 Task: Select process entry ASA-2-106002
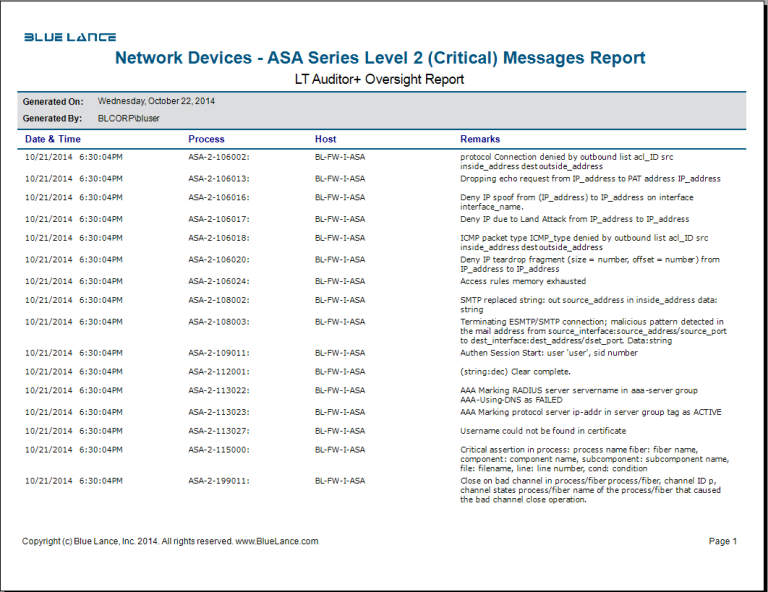tap(219, 157)
